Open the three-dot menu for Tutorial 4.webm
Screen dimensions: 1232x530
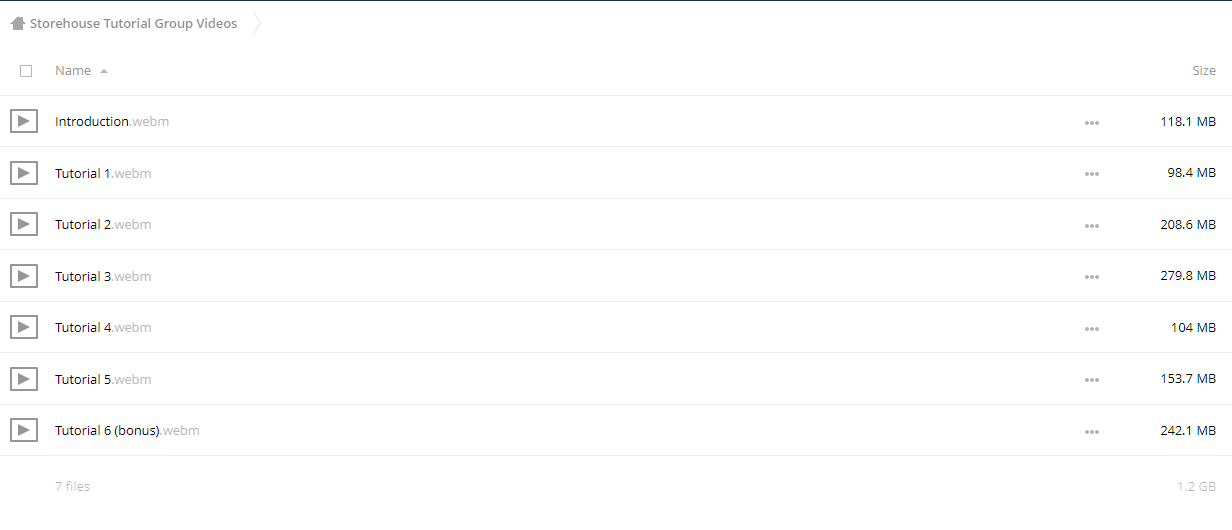1092,329
